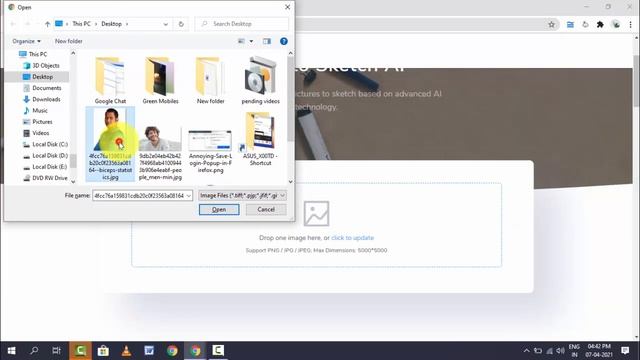Click the sync extension icon in Chrome toolbar
640x360 pixels.
coord(585,24)
